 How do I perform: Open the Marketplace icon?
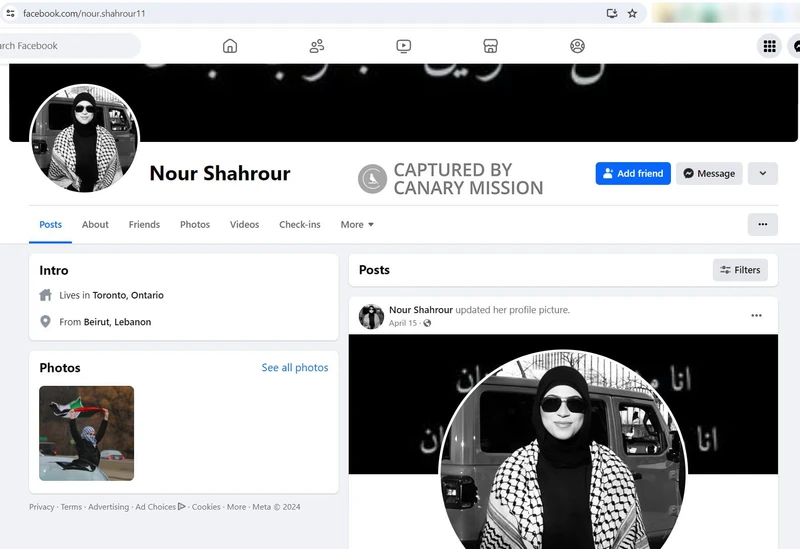coord(490,46)
